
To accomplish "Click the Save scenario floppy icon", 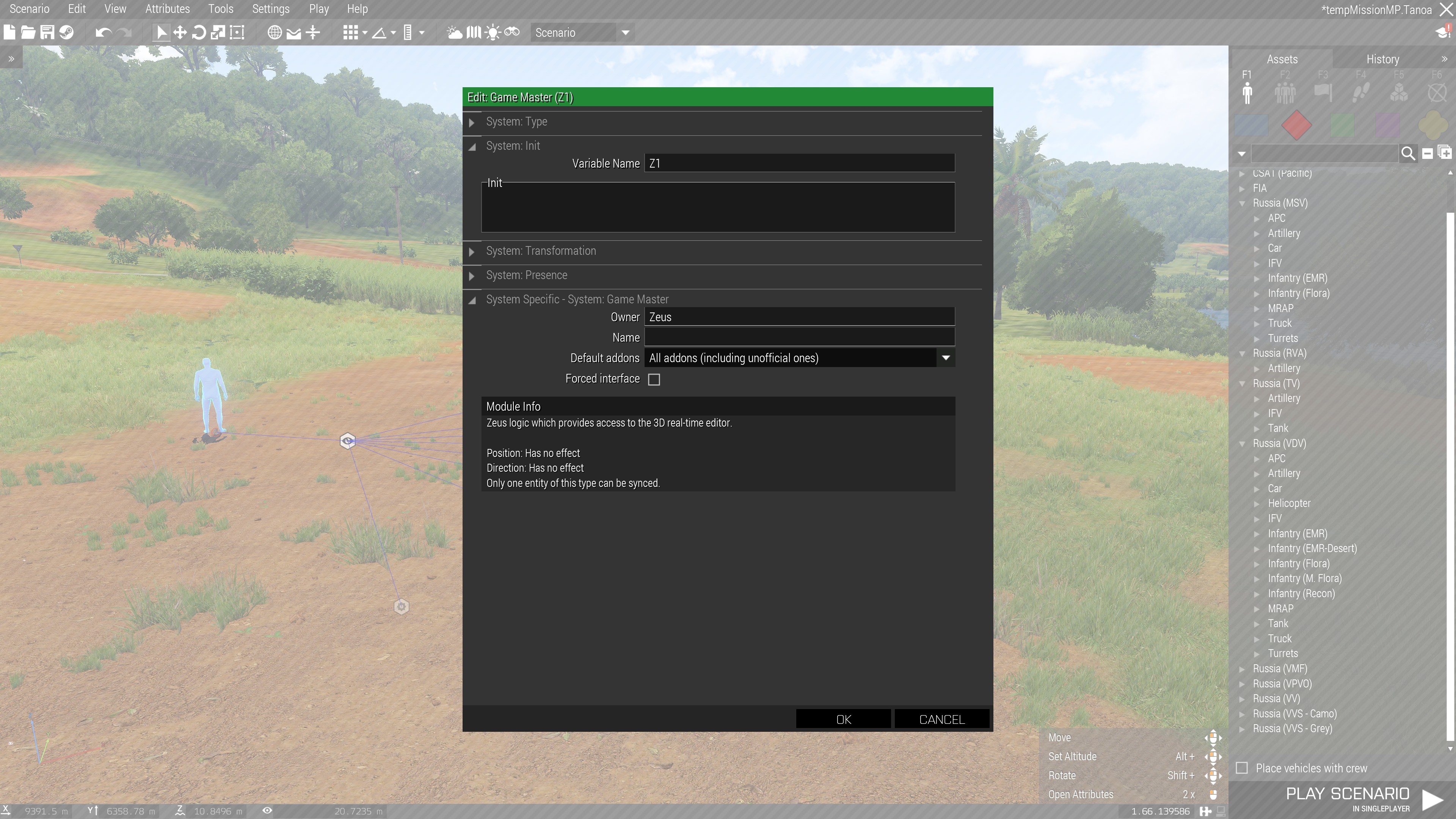I will point(47,32).
